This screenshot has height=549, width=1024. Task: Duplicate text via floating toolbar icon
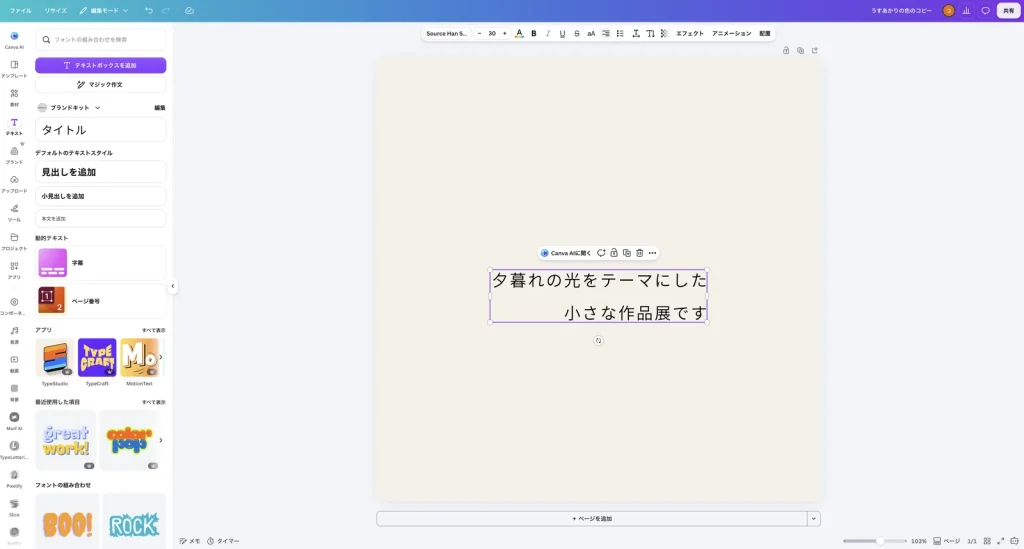[627, 253]
